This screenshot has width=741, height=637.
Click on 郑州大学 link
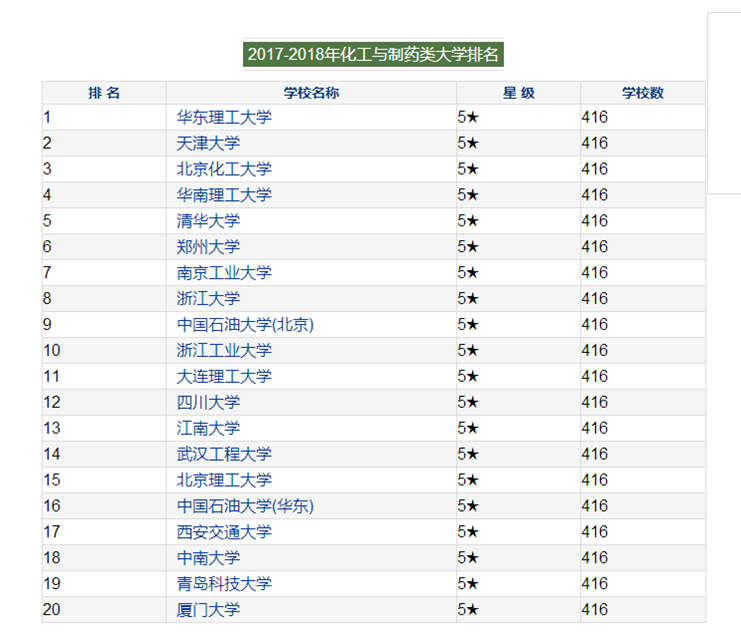pos(208,247)
